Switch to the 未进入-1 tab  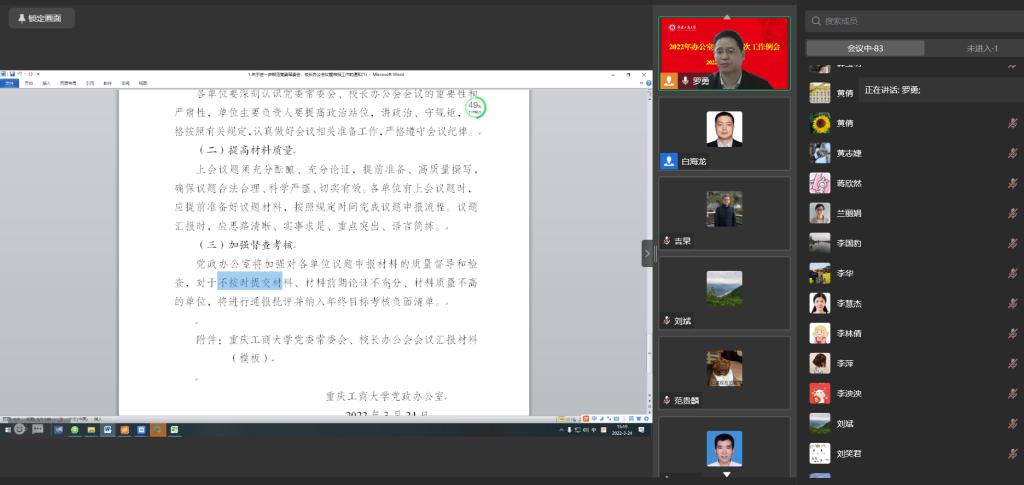click(x=976, y=48)
